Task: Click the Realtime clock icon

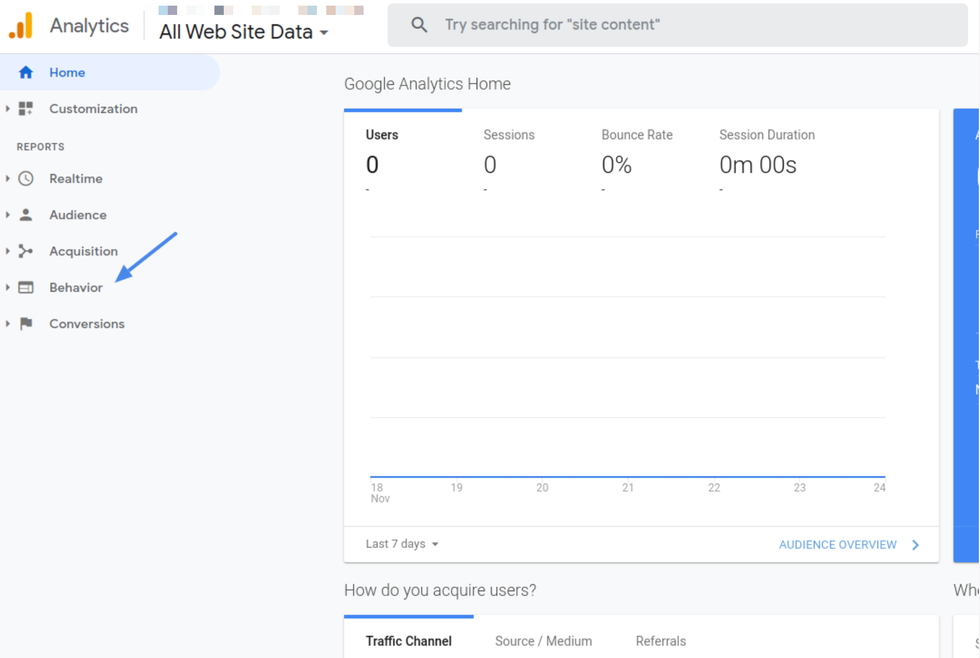Action: coord(26,179)
